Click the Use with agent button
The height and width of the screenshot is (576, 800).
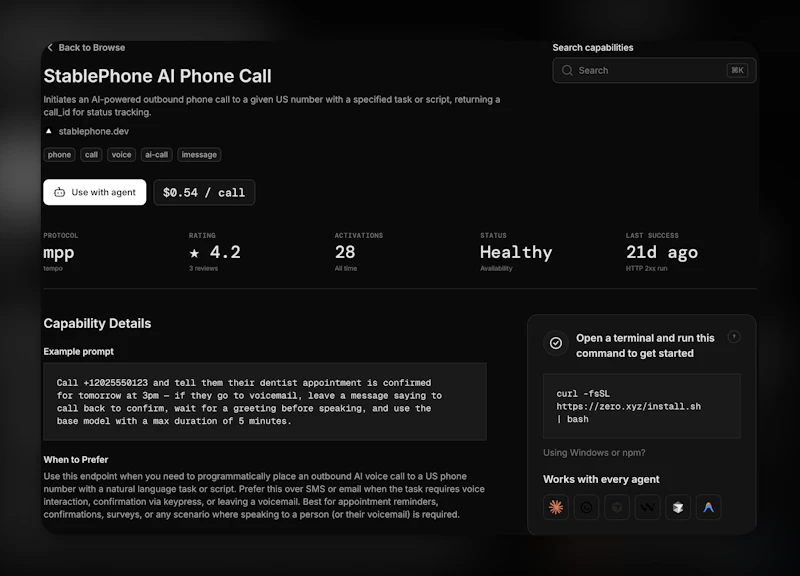(x=95, y=192)
